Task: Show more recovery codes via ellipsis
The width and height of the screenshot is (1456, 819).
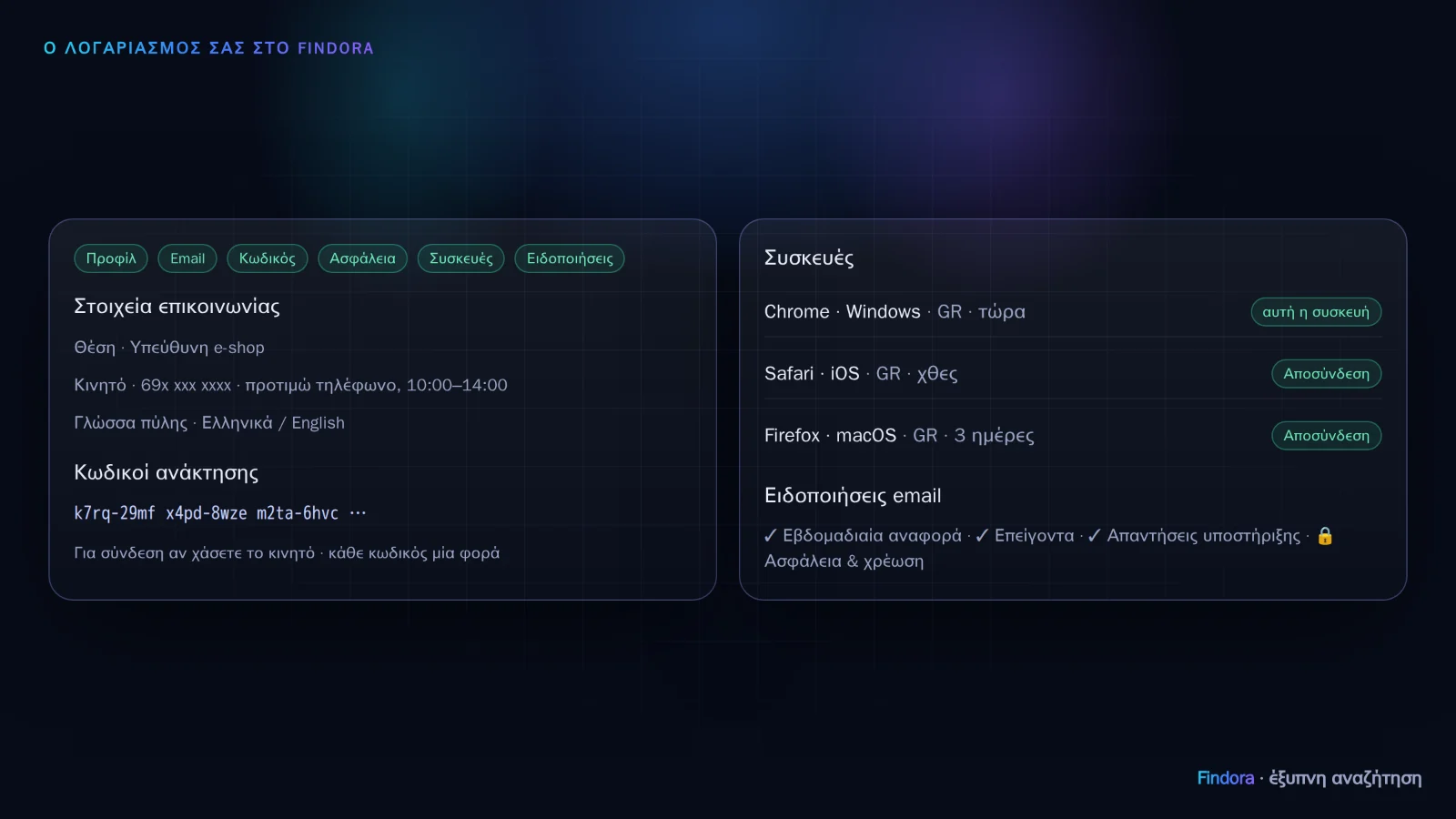Action: [358, 513]
